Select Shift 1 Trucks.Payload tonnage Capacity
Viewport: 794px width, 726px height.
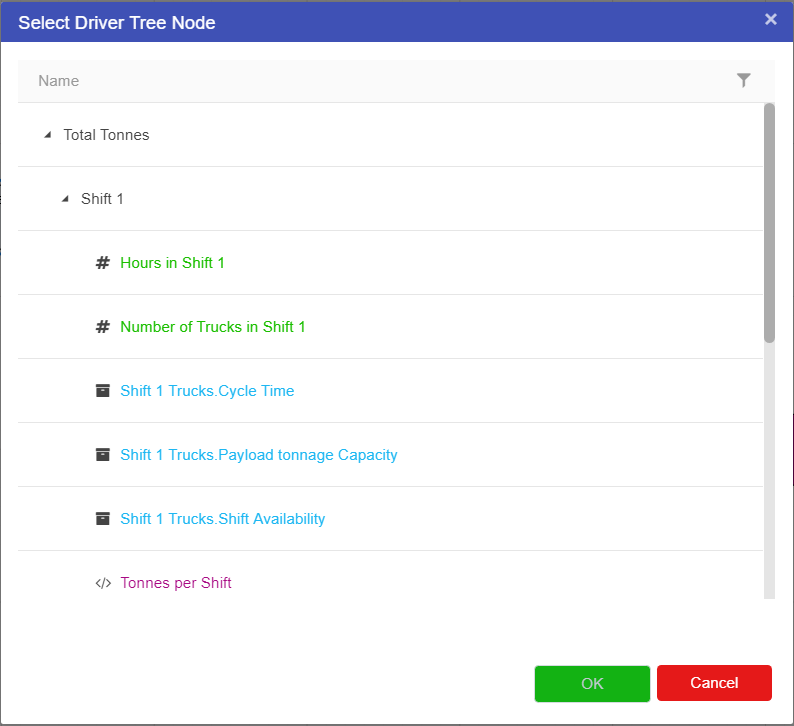pos(258,455)
